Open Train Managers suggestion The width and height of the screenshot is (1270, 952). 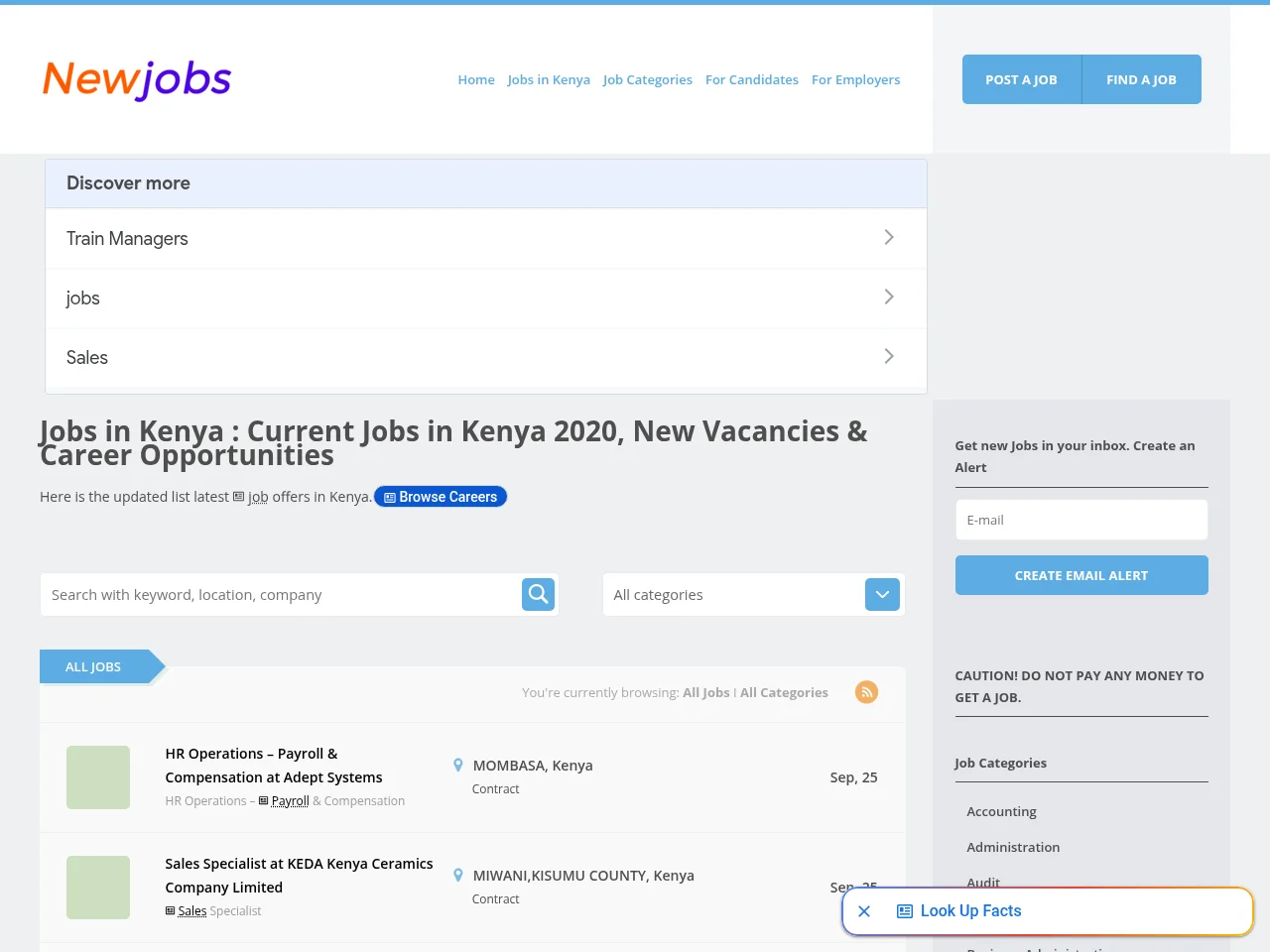[x=486, y=238]
